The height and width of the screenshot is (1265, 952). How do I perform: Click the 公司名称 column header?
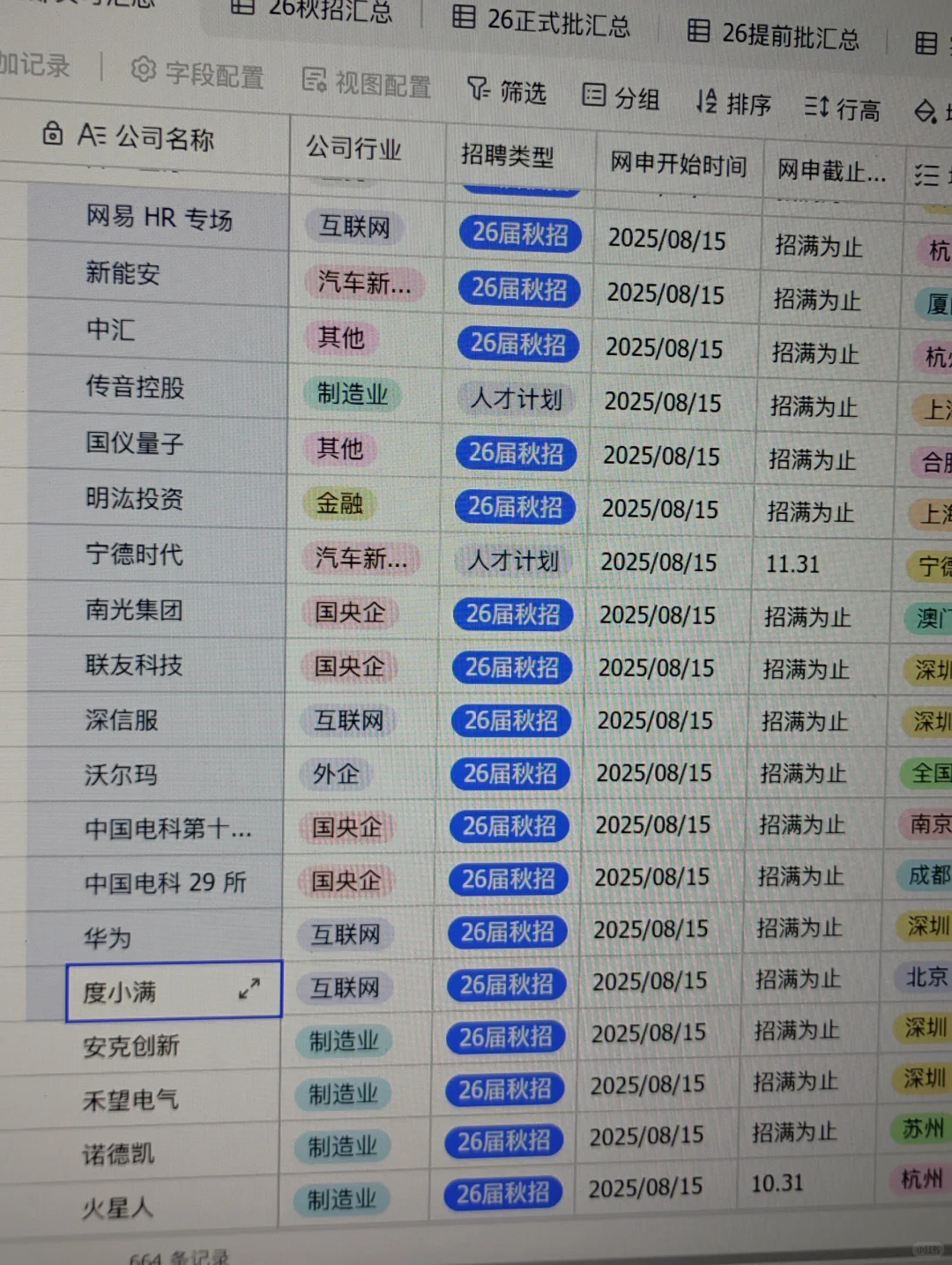[x=147, y=138]
